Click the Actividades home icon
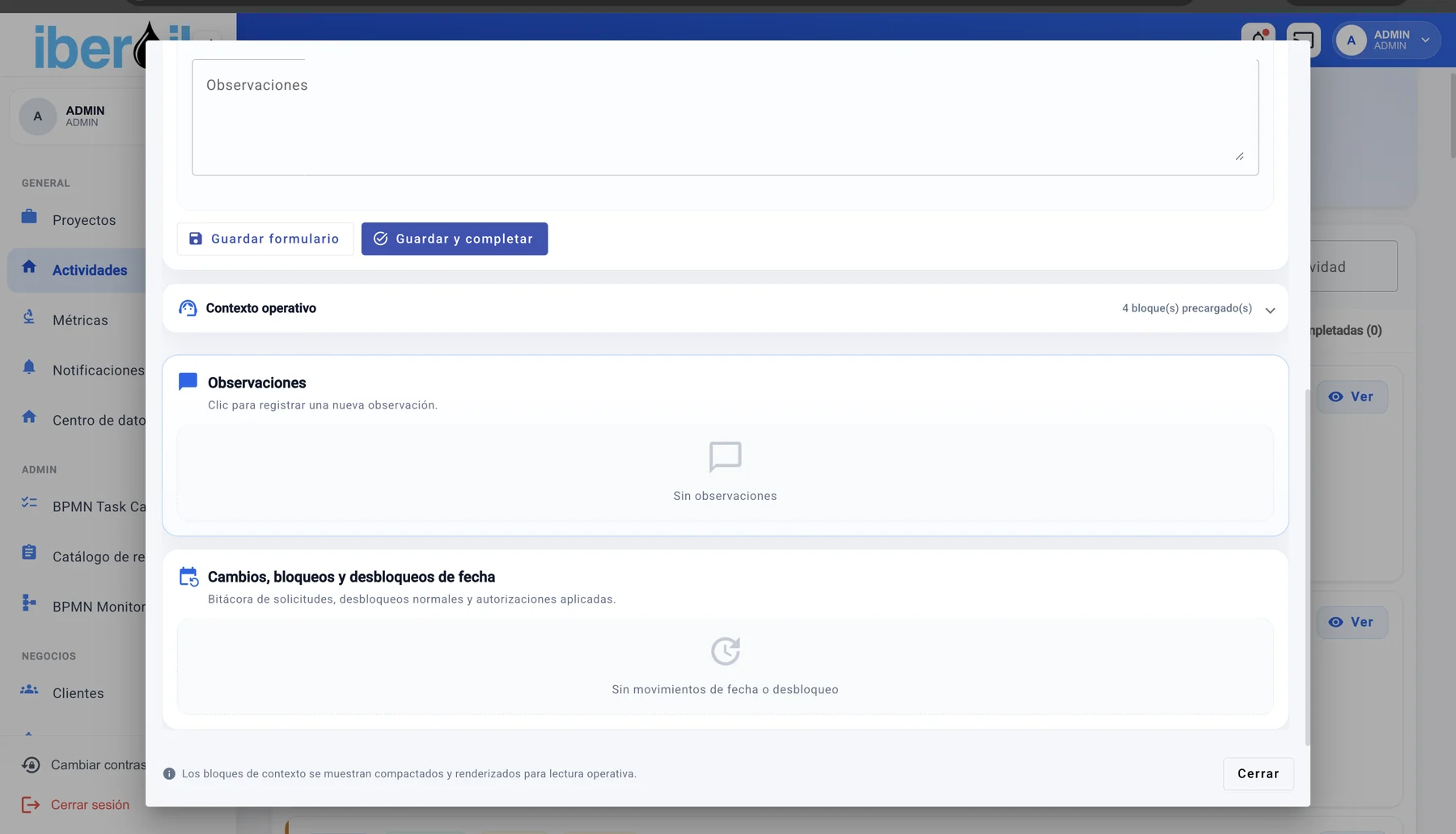 [29, 267]
